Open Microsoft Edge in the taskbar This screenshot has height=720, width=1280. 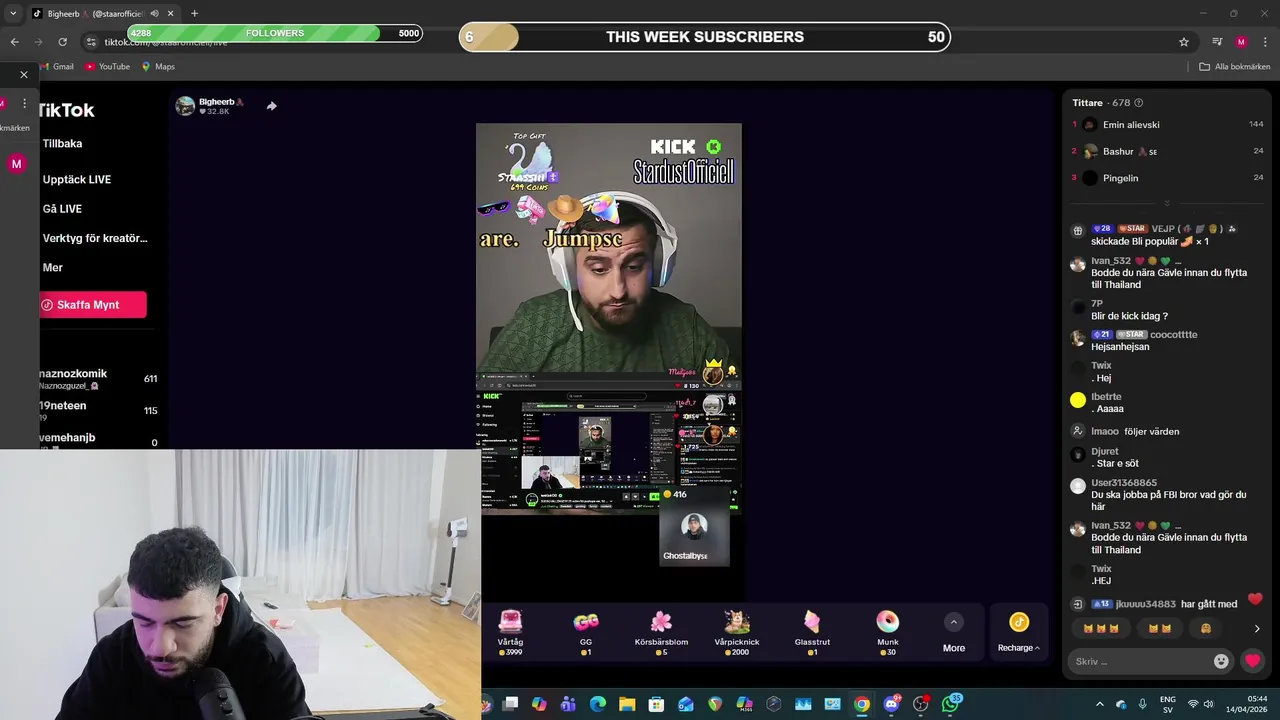coord(598,704)
